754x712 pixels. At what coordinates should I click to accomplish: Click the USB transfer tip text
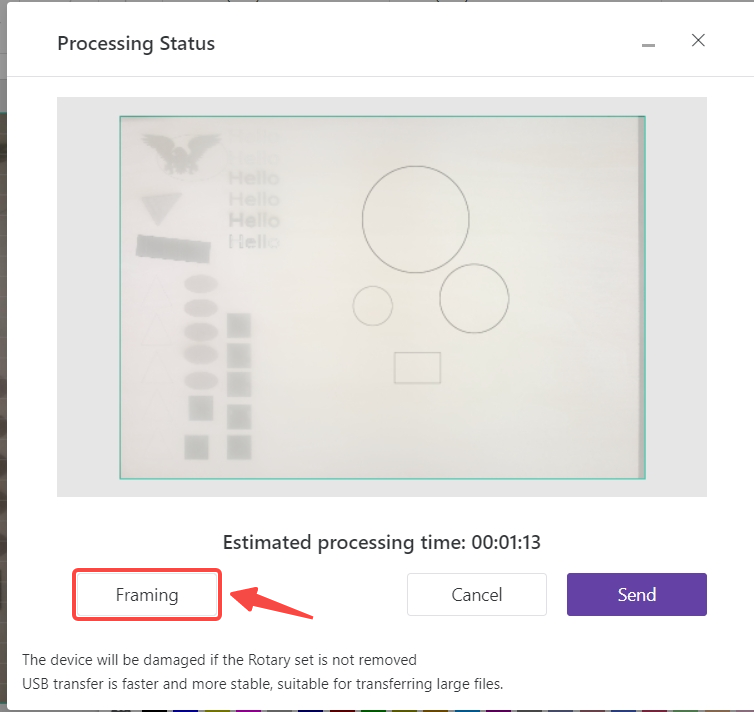coord(263,685)
